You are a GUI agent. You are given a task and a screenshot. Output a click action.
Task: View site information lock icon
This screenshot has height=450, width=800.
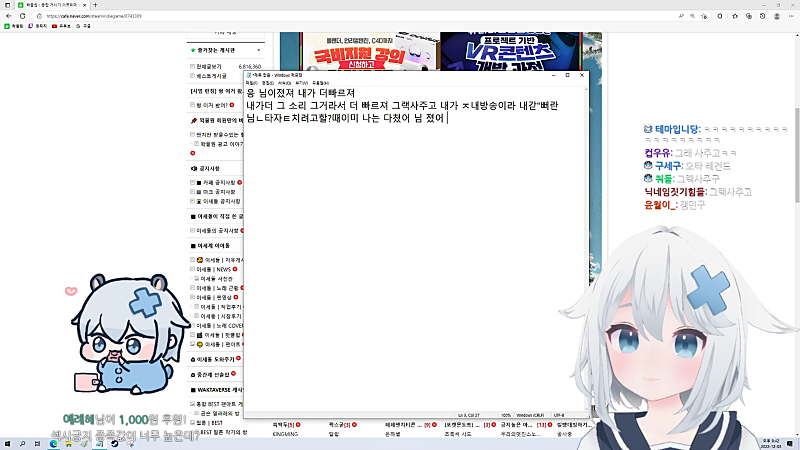coord(39,16)
